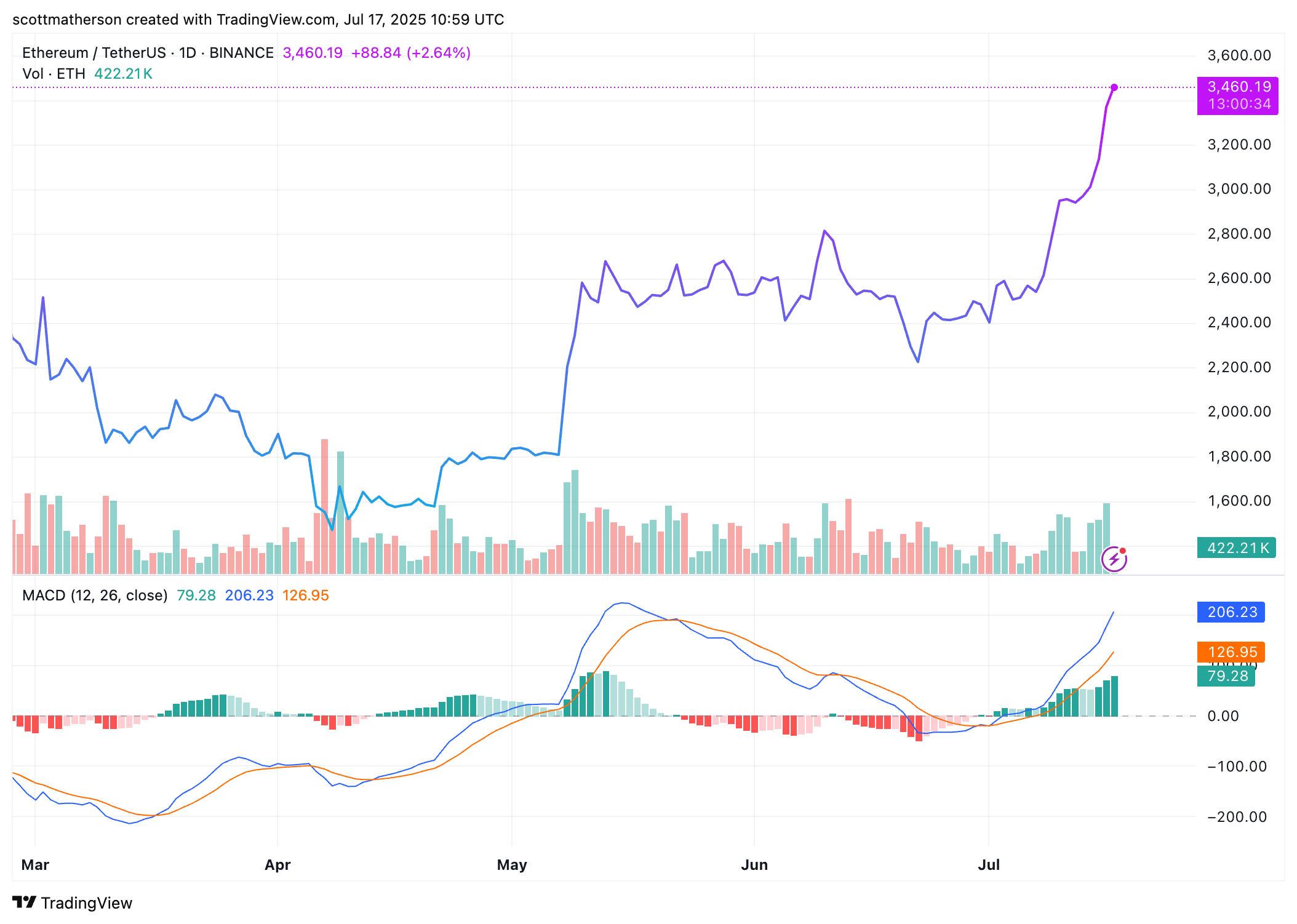Click the 3,000.00 price scale label
The image size is (1297, 924).
click(x=1239, y=189)
